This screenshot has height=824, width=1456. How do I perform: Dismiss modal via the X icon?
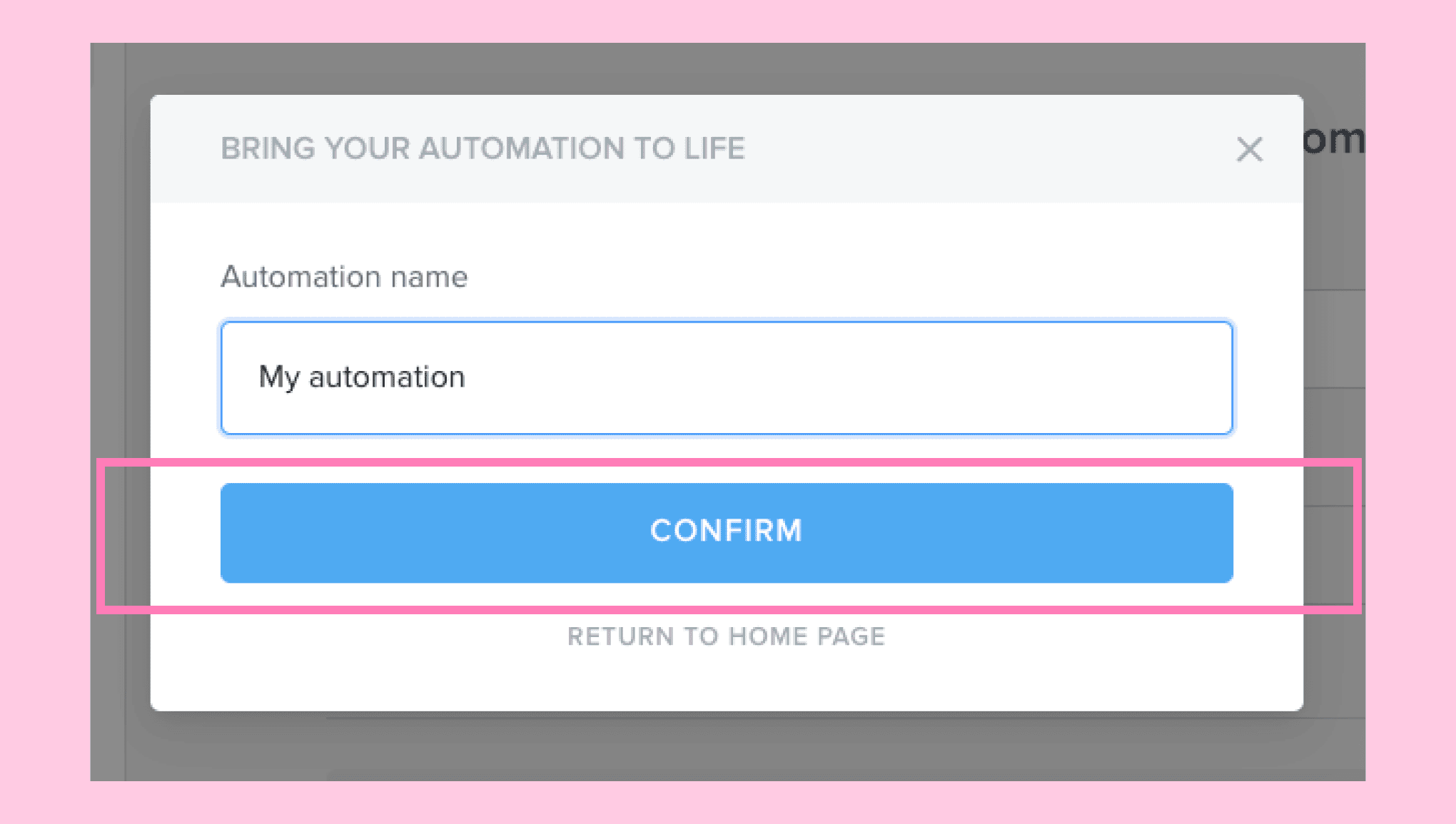click(x=1249, y=150)
